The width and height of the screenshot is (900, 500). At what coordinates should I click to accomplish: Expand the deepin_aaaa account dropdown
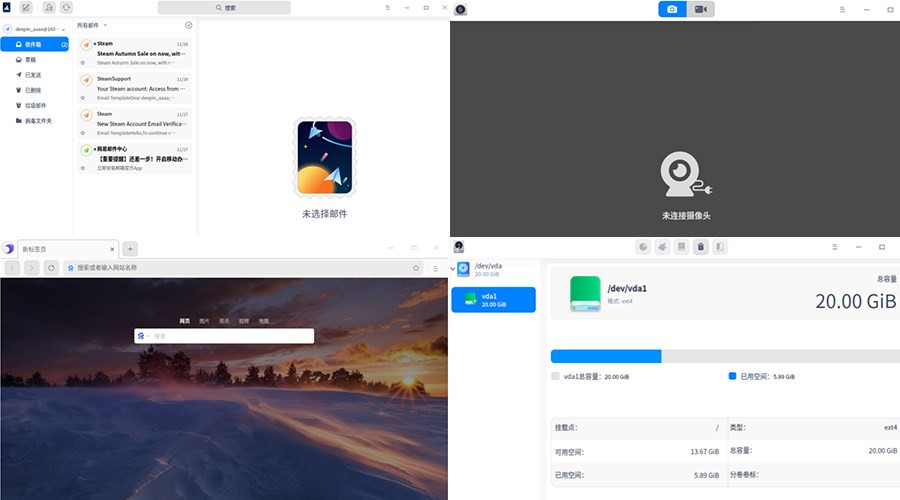pyautogui.click(x=64, y=30)
